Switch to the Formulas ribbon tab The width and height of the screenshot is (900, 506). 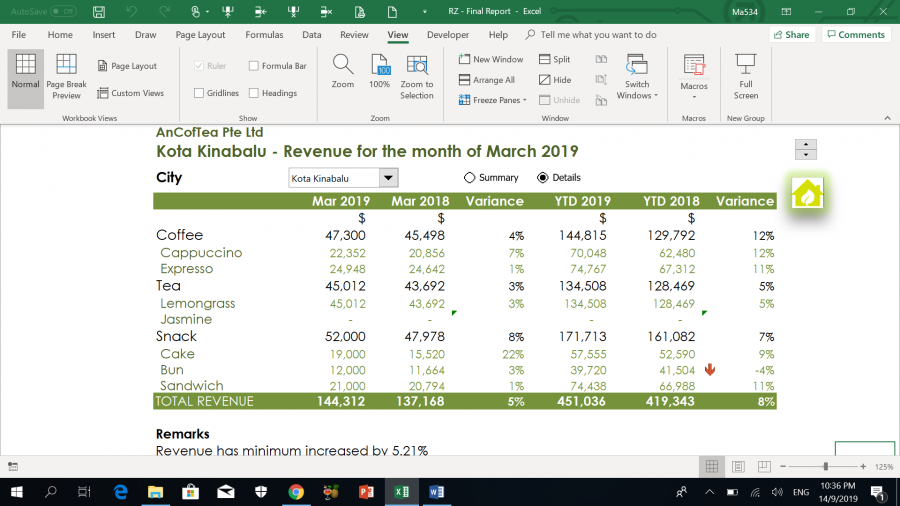pos(264,35)
